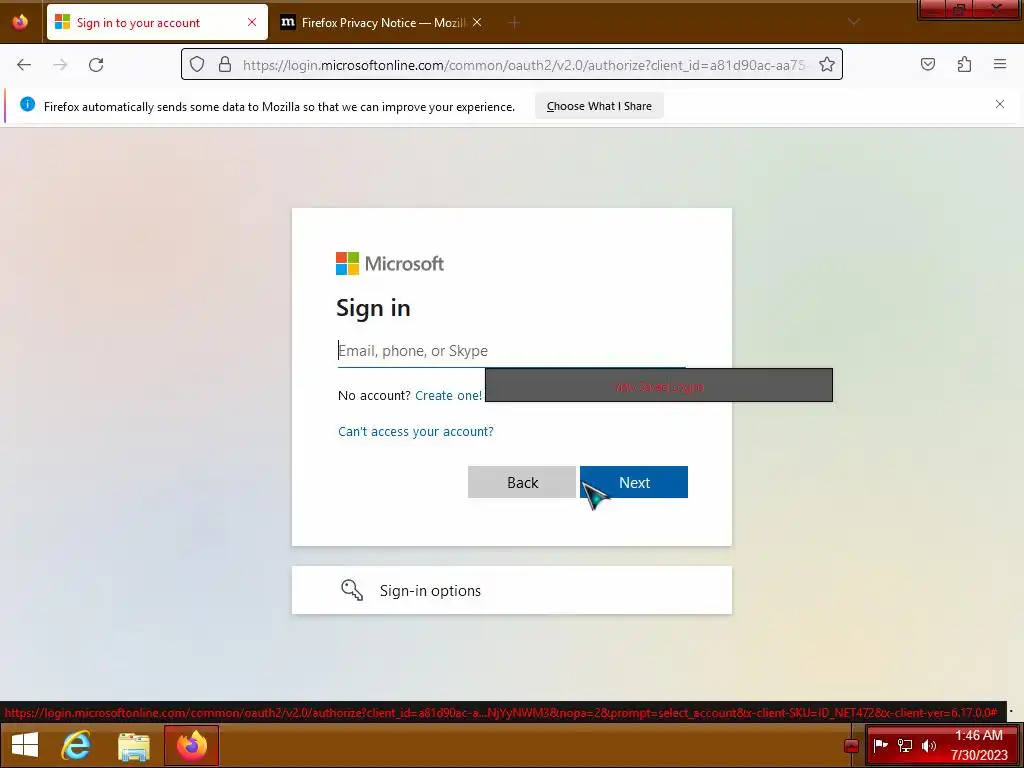This screenshot has width=1024, height=768.
Task: Click the red tray icon left of the flag
Action: coord(851,746)
